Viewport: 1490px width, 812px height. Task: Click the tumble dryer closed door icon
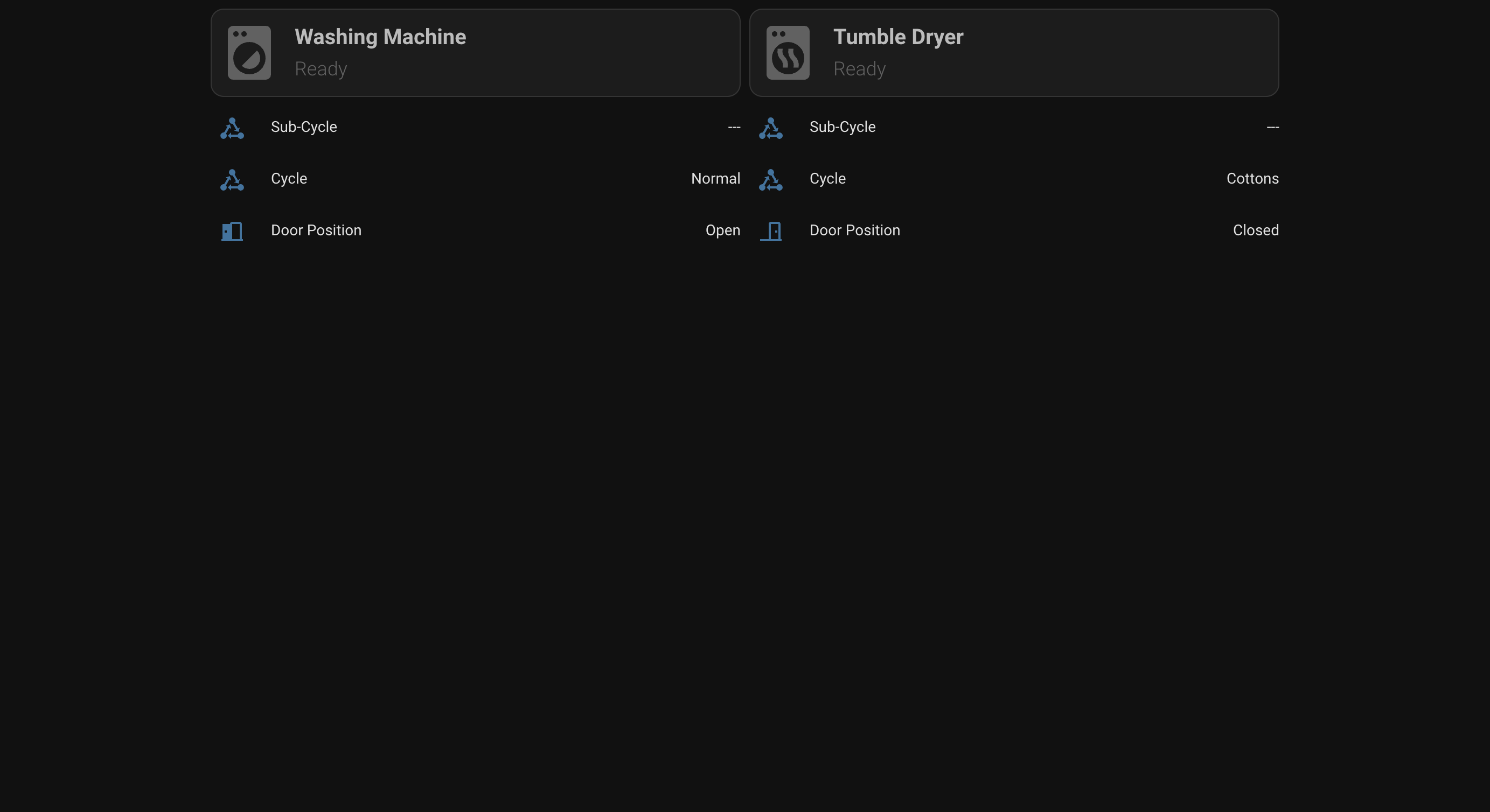(x=770, y=231)
